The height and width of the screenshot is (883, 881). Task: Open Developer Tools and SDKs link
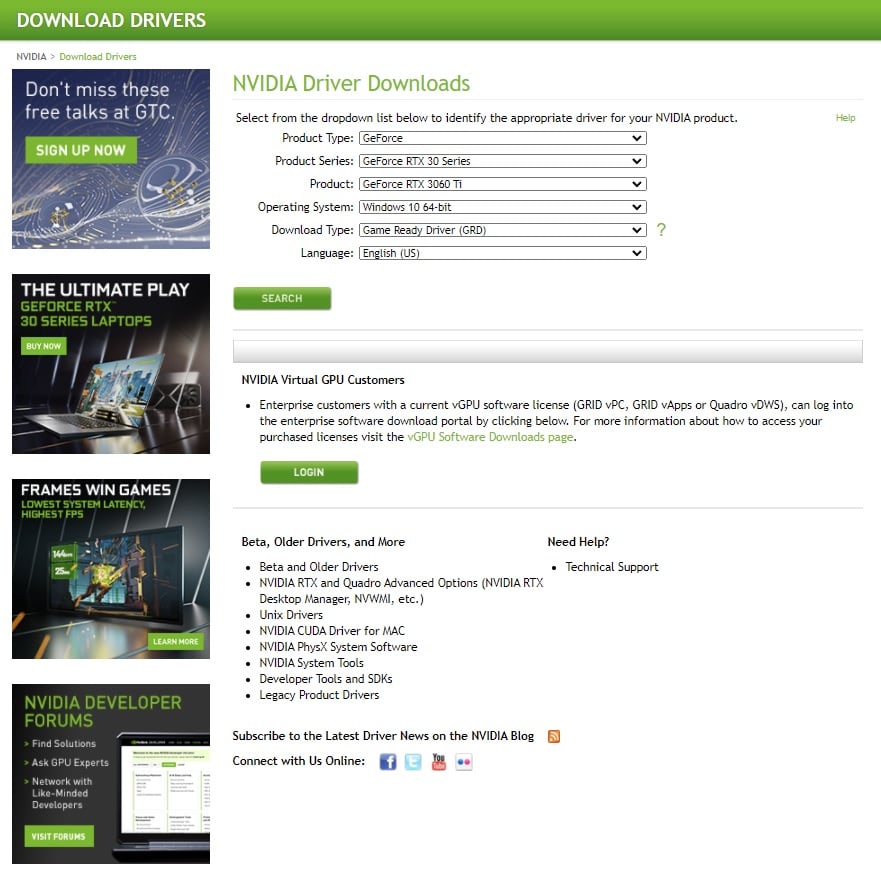click(326, 679)
